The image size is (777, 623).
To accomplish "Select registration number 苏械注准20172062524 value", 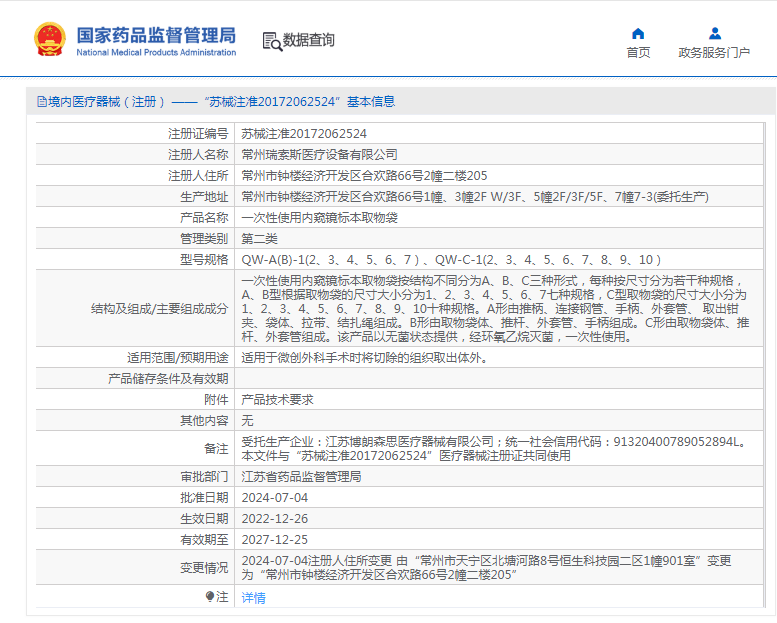I will pos(304,134).
